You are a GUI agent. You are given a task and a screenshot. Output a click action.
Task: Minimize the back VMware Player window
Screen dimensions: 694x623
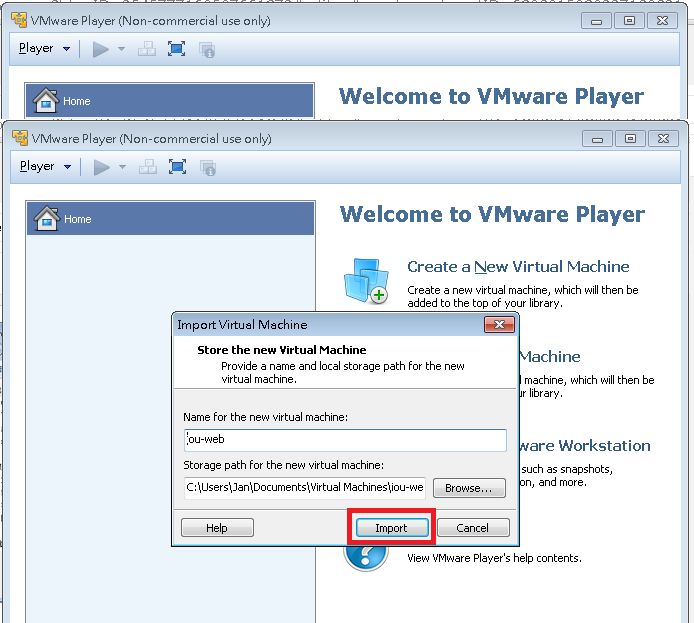coord(597,21)
